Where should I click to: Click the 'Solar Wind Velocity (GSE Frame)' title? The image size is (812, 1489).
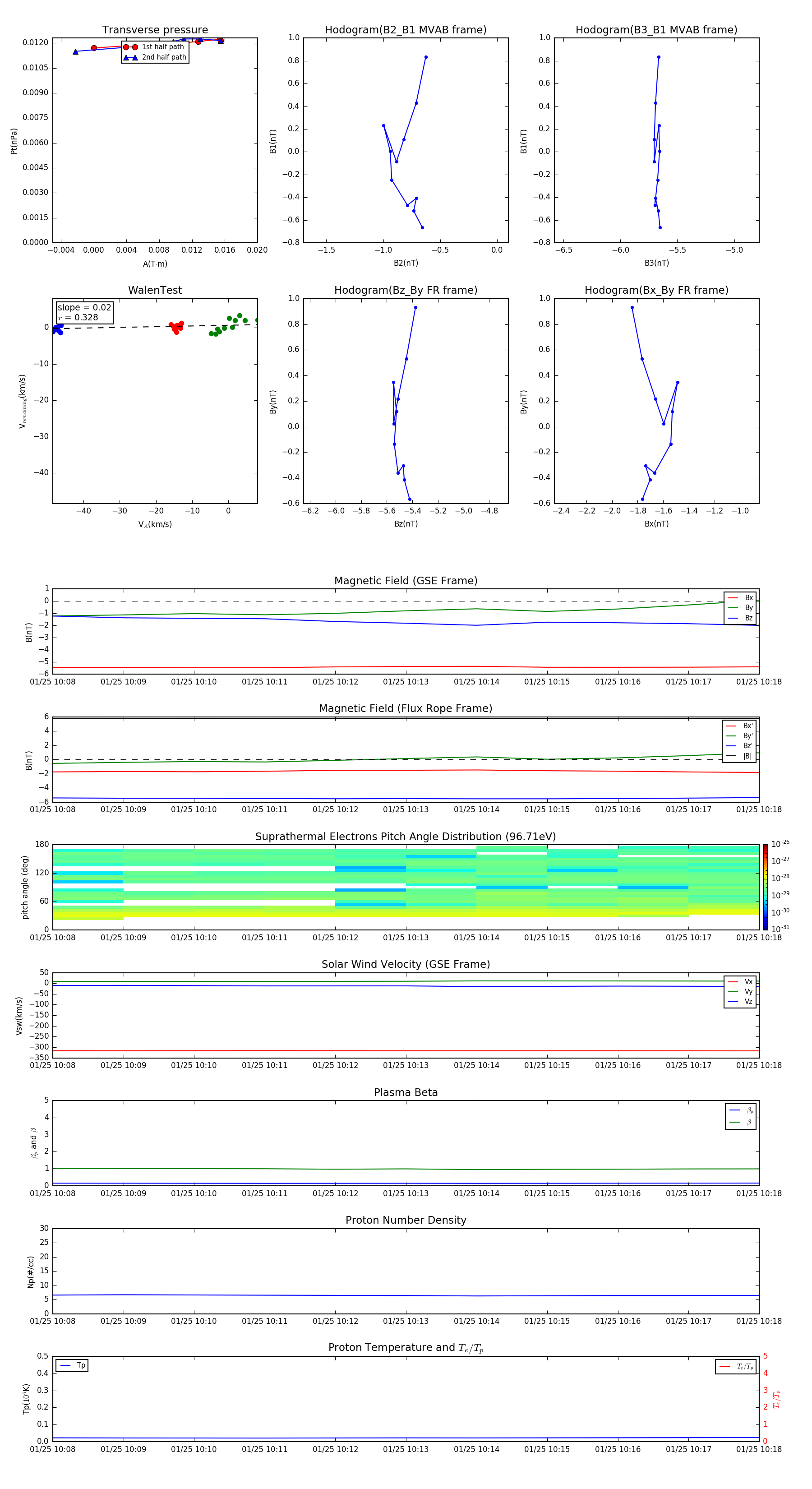406,965
